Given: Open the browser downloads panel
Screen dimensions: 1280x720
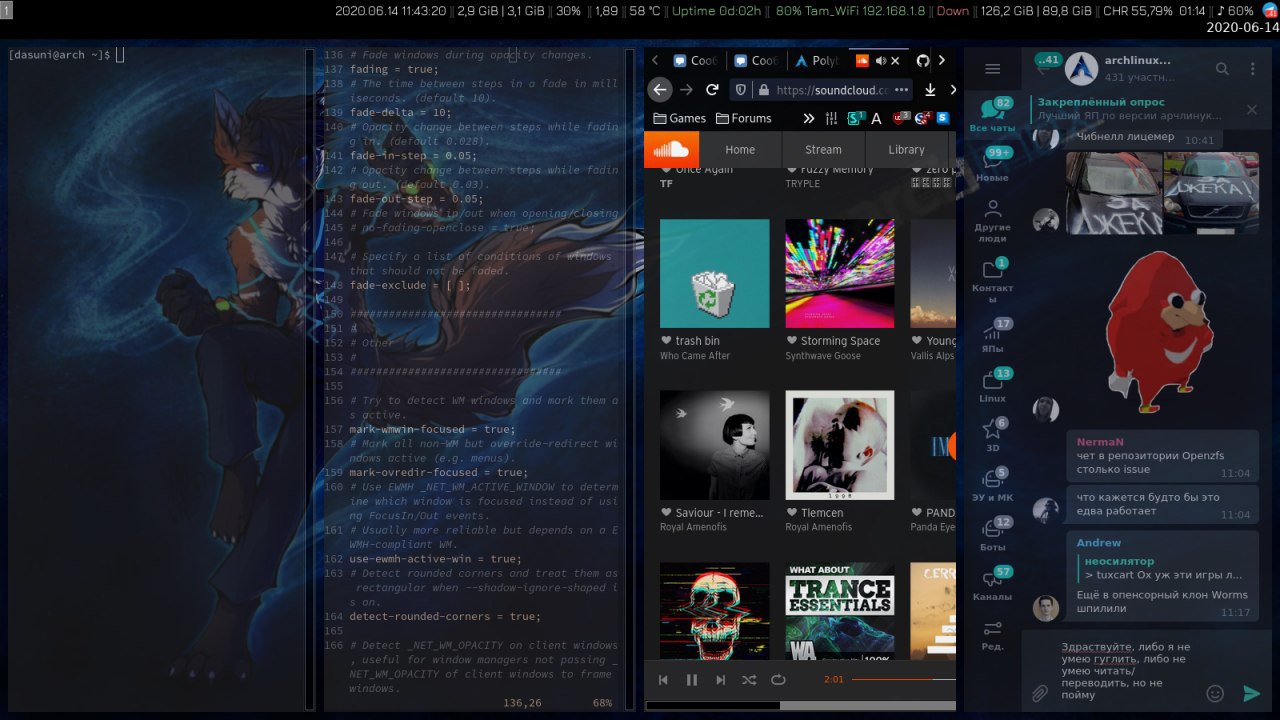Looking at the screenshot, I should tap(929, 90).
